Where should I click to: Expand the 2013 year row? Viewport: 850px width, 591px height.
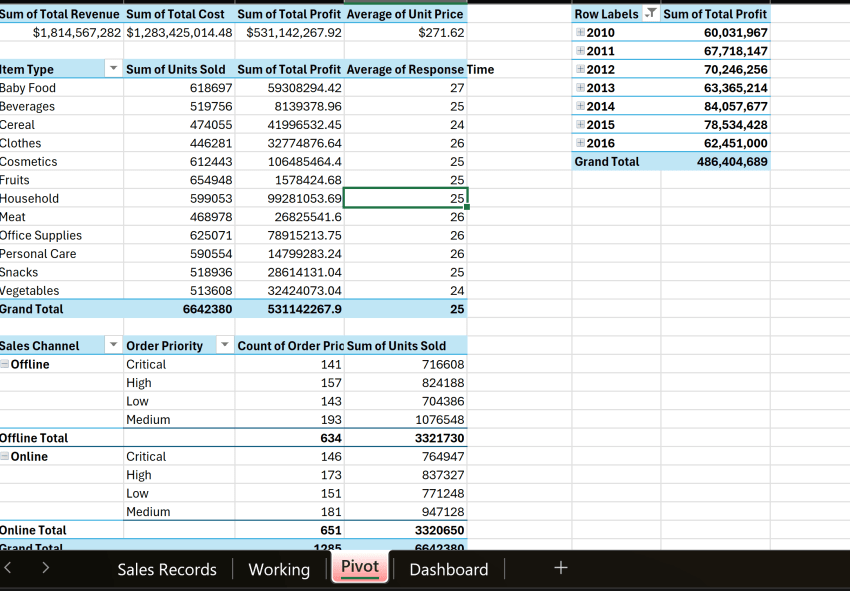pyautogui.click(x=580, y=88)
